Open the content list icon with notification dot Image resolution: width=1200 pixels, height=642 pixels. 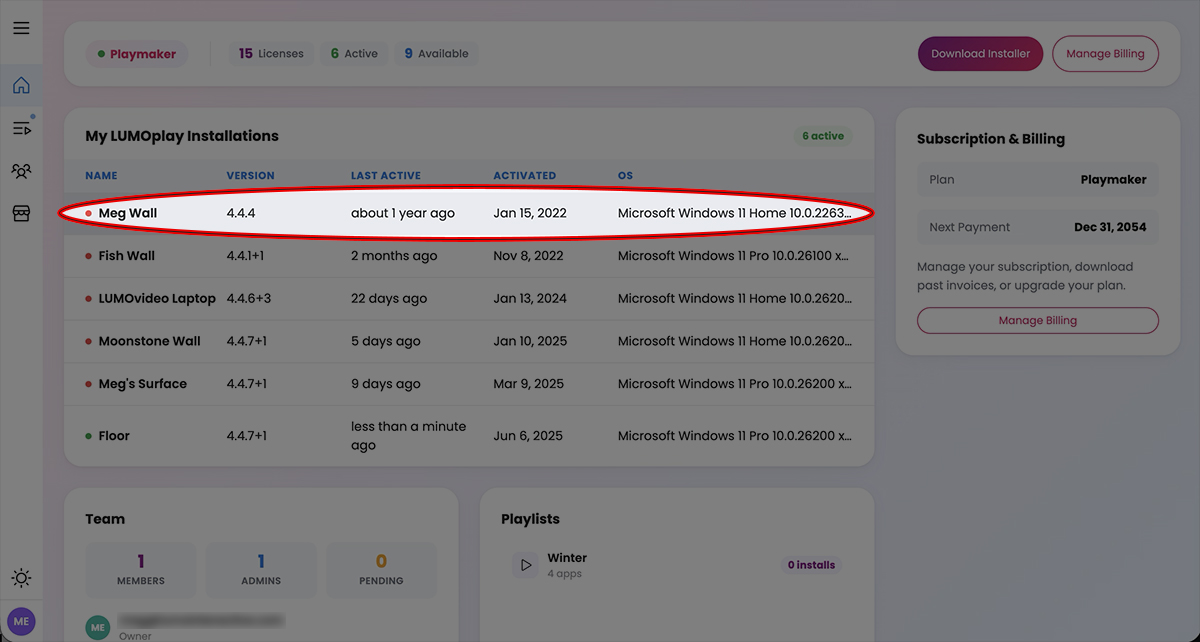(x=21, y=128)
